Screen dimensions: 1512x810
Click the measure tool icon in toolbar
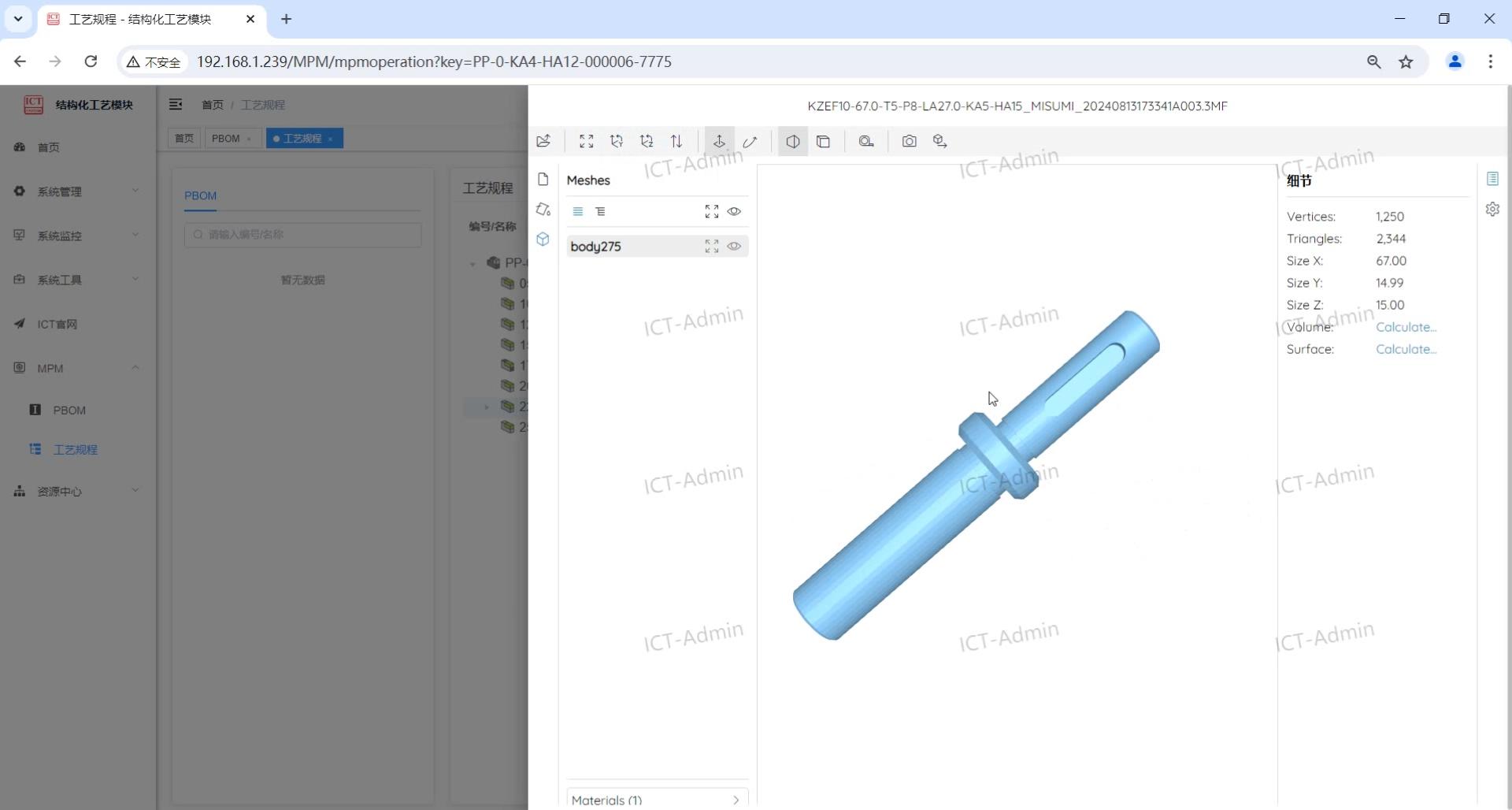pyautogui.click(x=866, y=141)
